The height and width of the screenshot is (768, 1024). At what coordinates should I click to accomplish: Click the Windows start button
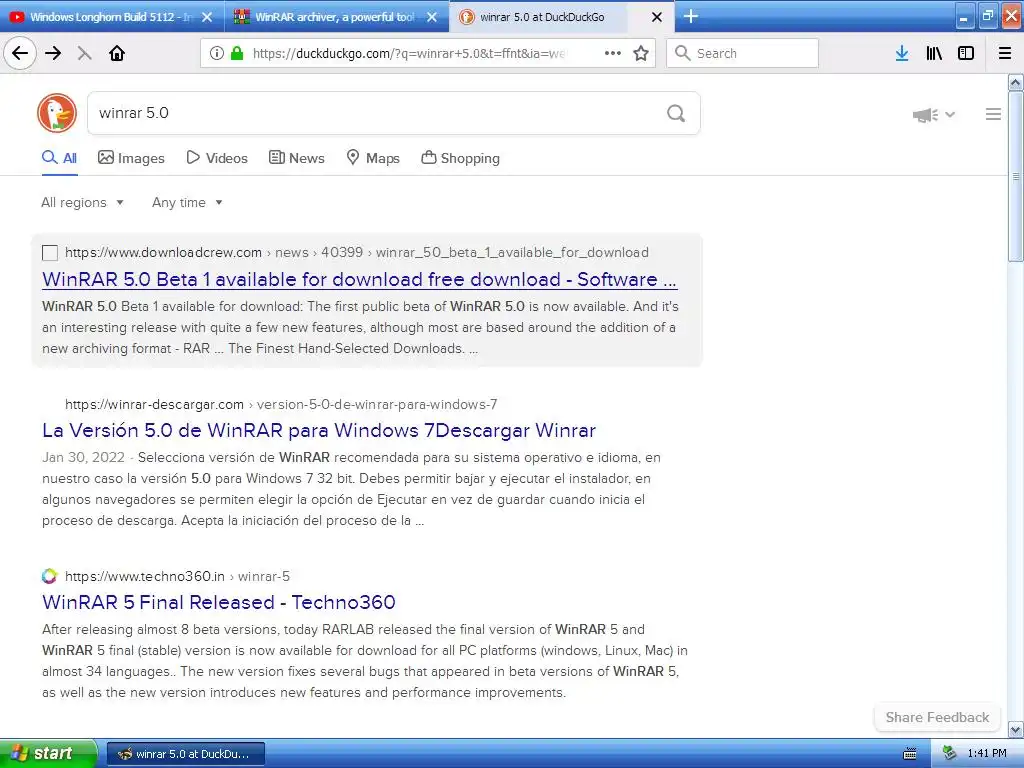tap(48, 754)
